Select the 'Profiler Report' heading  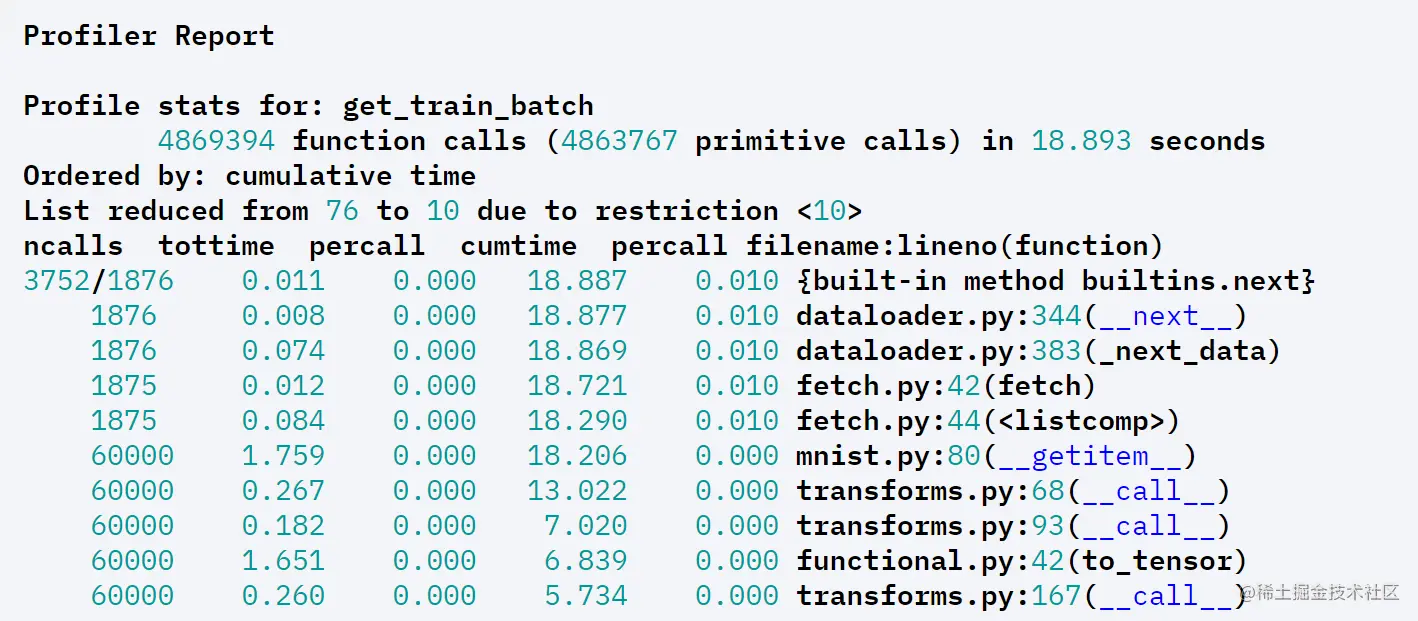(149, 36)
